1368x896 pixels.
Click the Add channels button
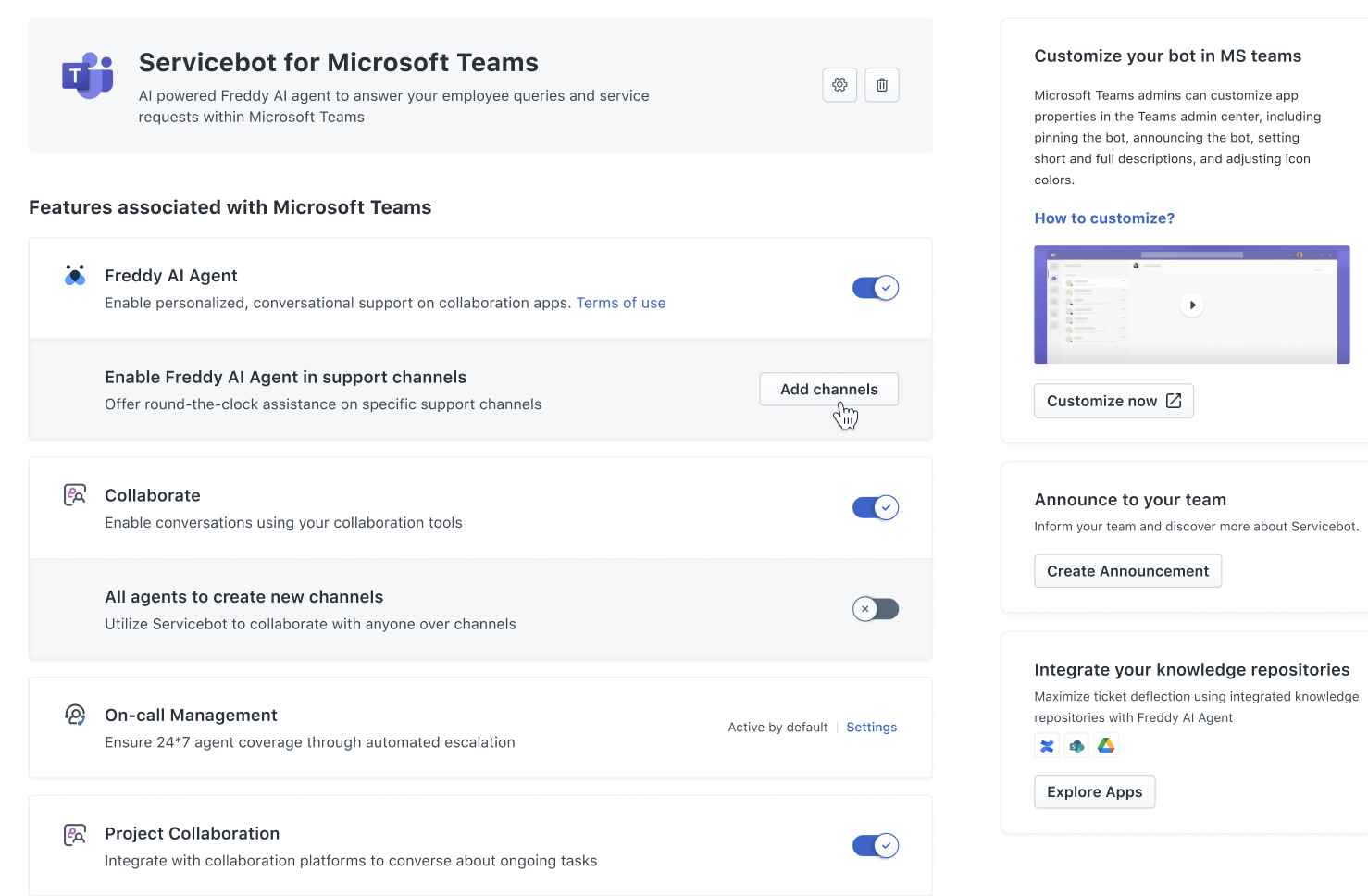pos(829,390)
